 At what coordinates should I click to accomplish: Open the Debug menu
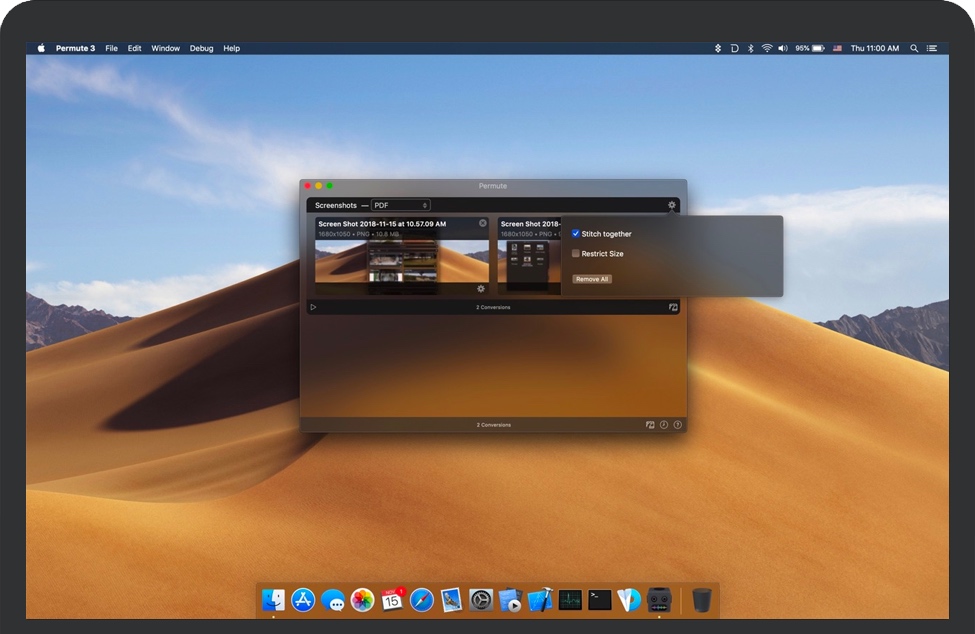point(201,48)
